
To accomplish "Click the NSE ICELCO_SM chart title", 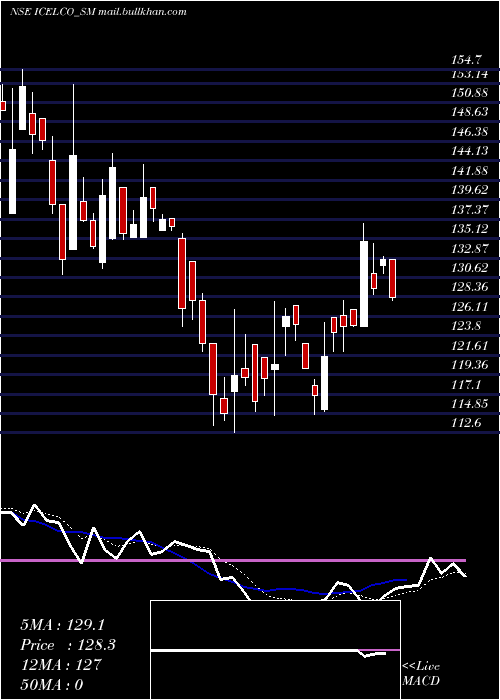I will (98, 12).
